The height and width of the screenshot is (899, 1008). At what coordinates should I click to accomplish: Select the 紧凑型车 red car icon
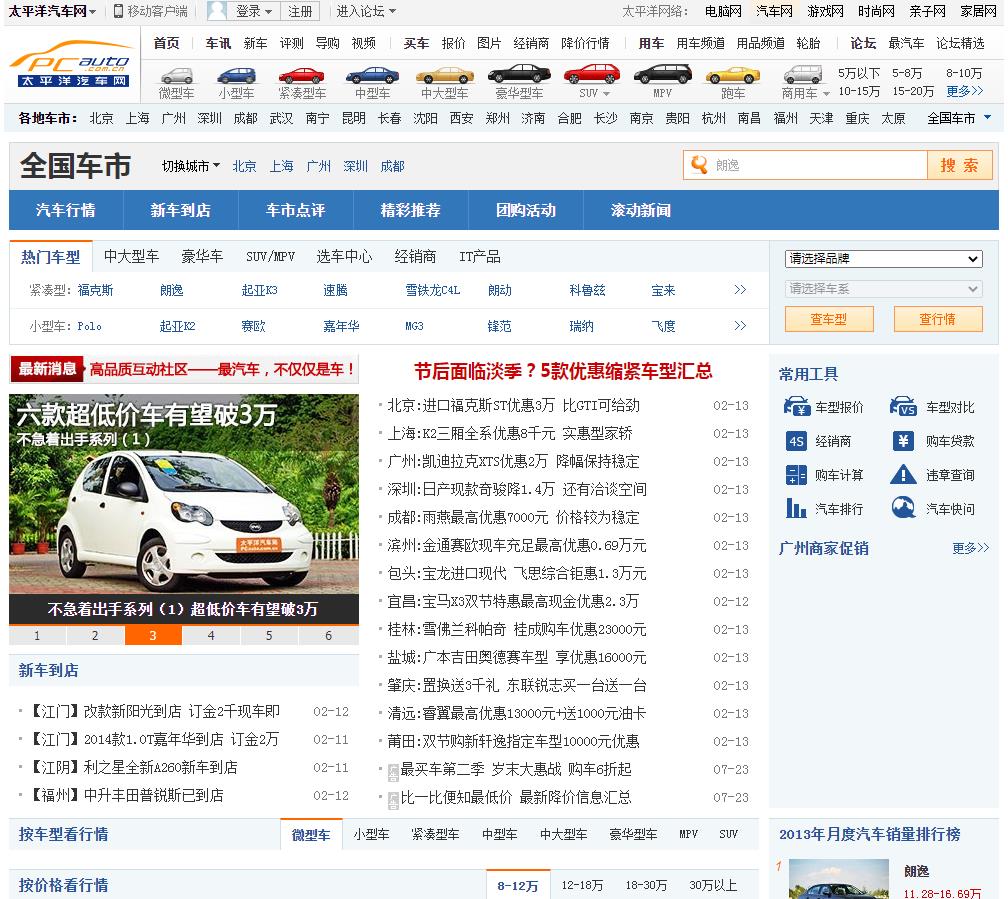pos(302,75)
